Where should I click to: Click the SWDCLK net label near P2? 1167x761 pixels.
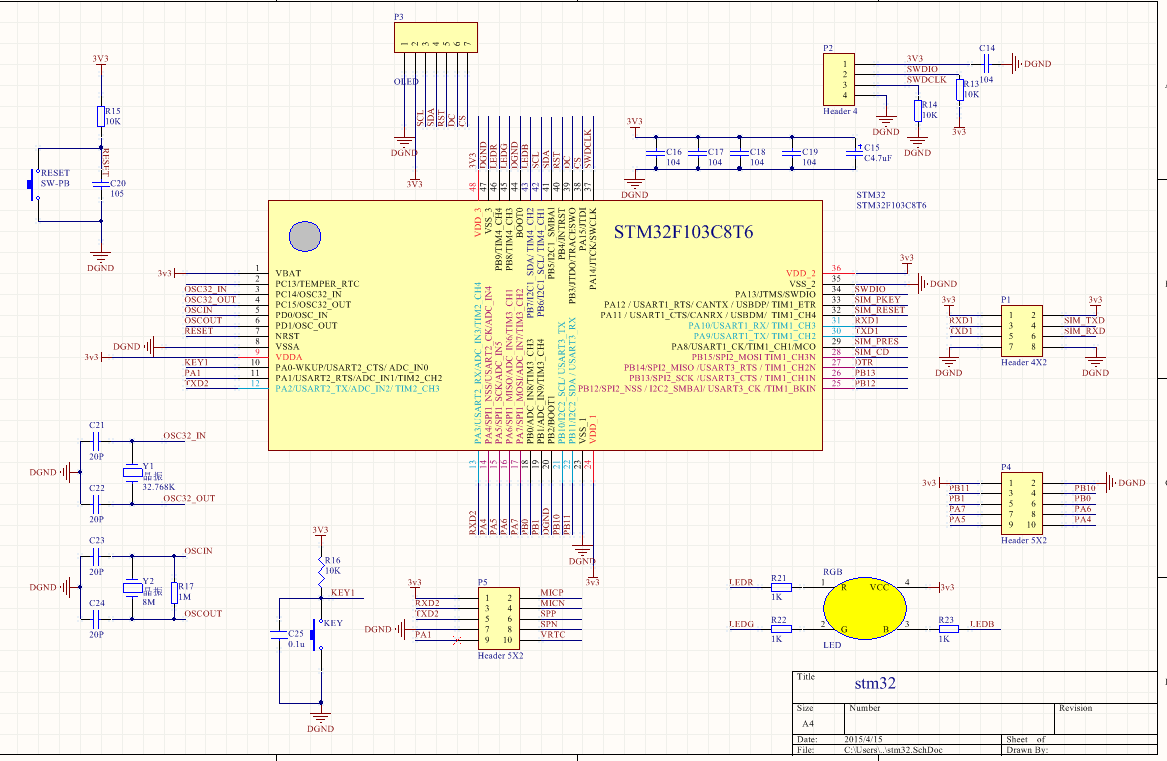click(x=926, y=78)
